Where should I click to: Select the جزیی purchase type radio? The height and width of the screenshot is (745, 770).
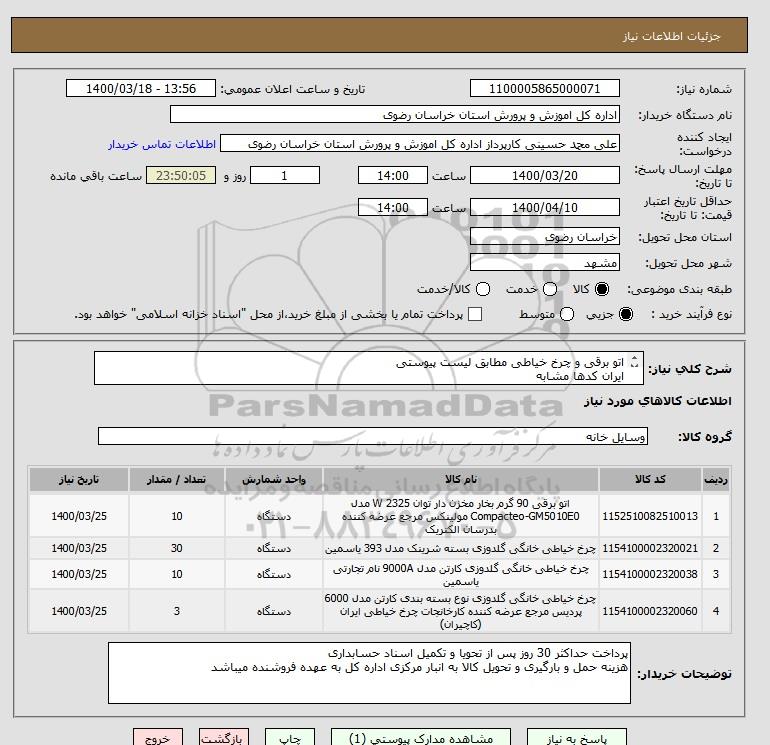(626, 314)
